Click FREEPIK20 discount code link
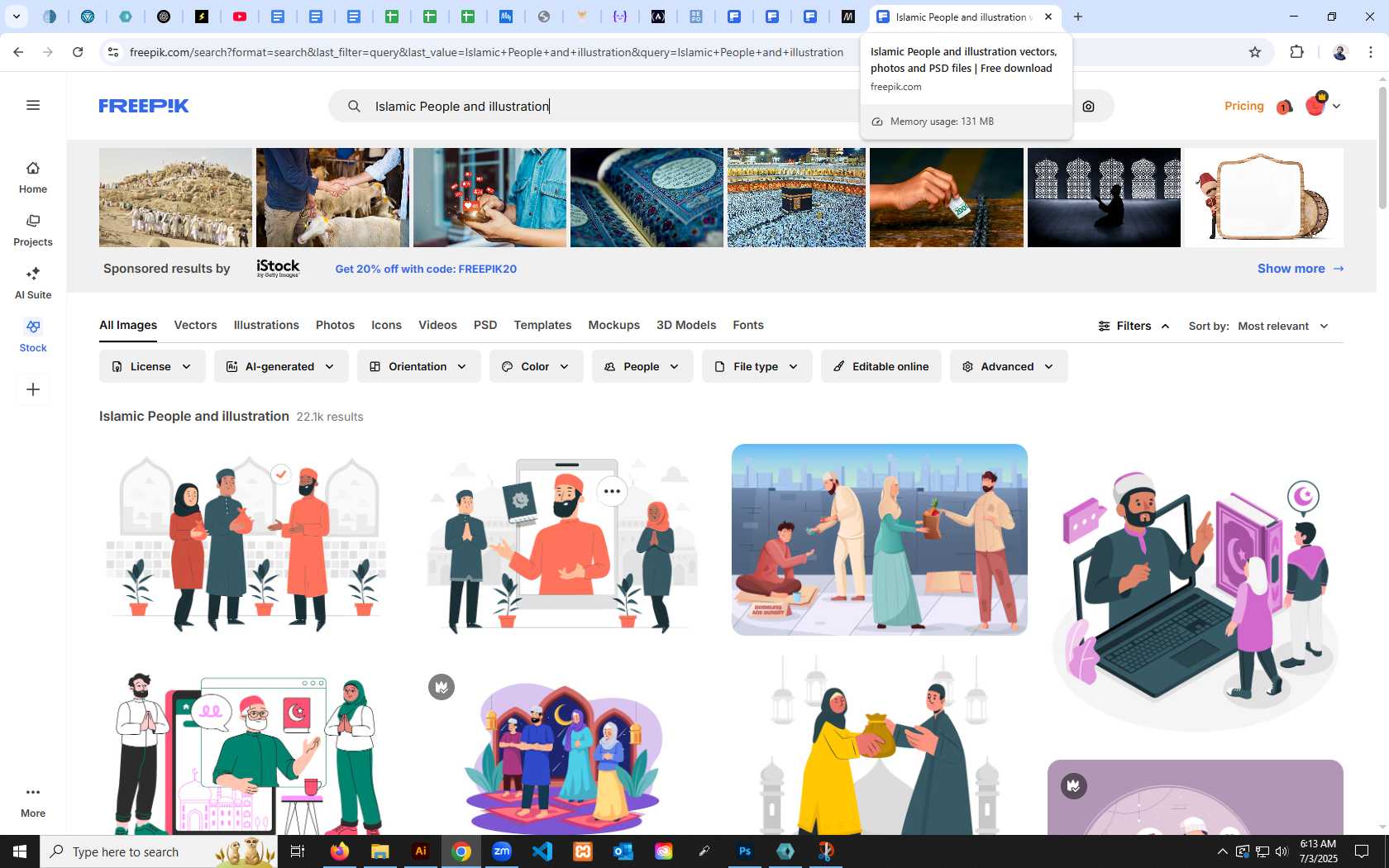1389x868 pixels. tap(426, 269)
